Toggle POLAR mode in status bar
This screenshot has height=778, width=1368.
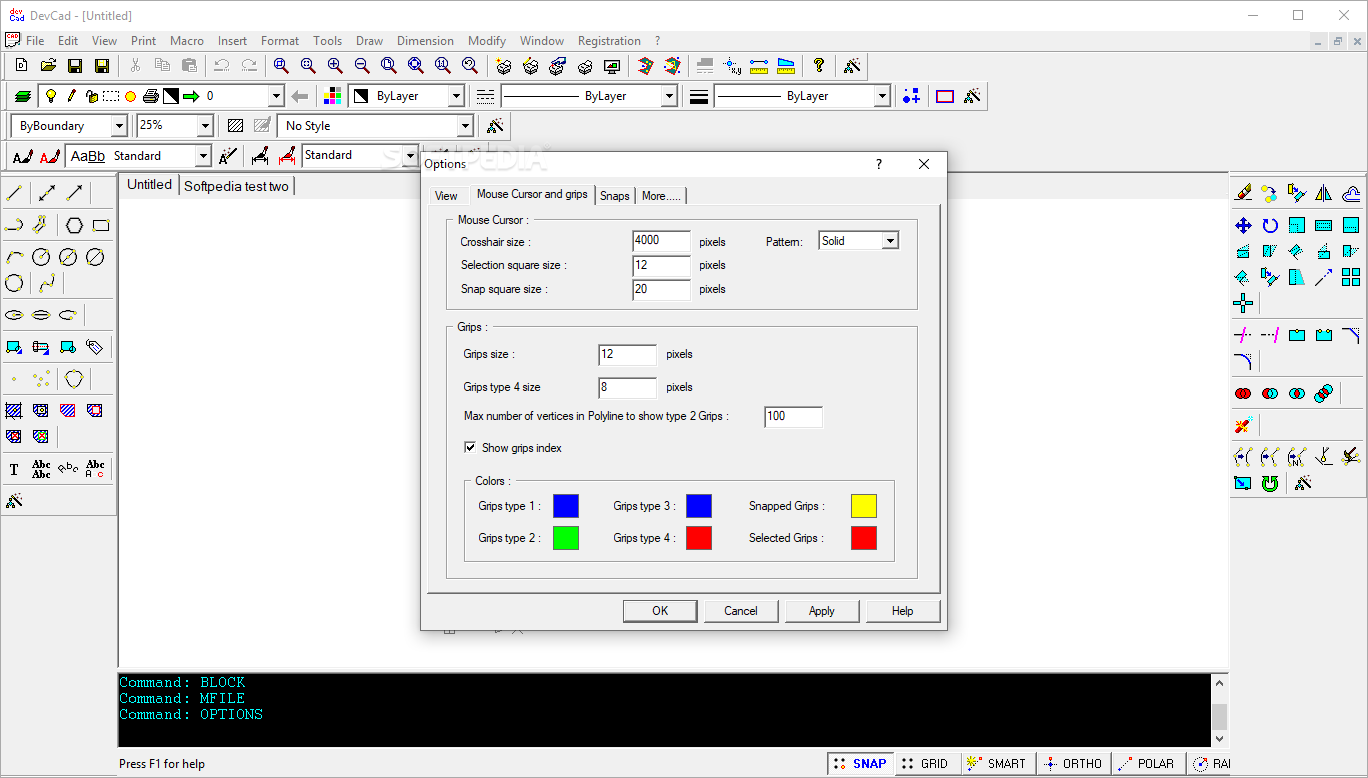1147,763
